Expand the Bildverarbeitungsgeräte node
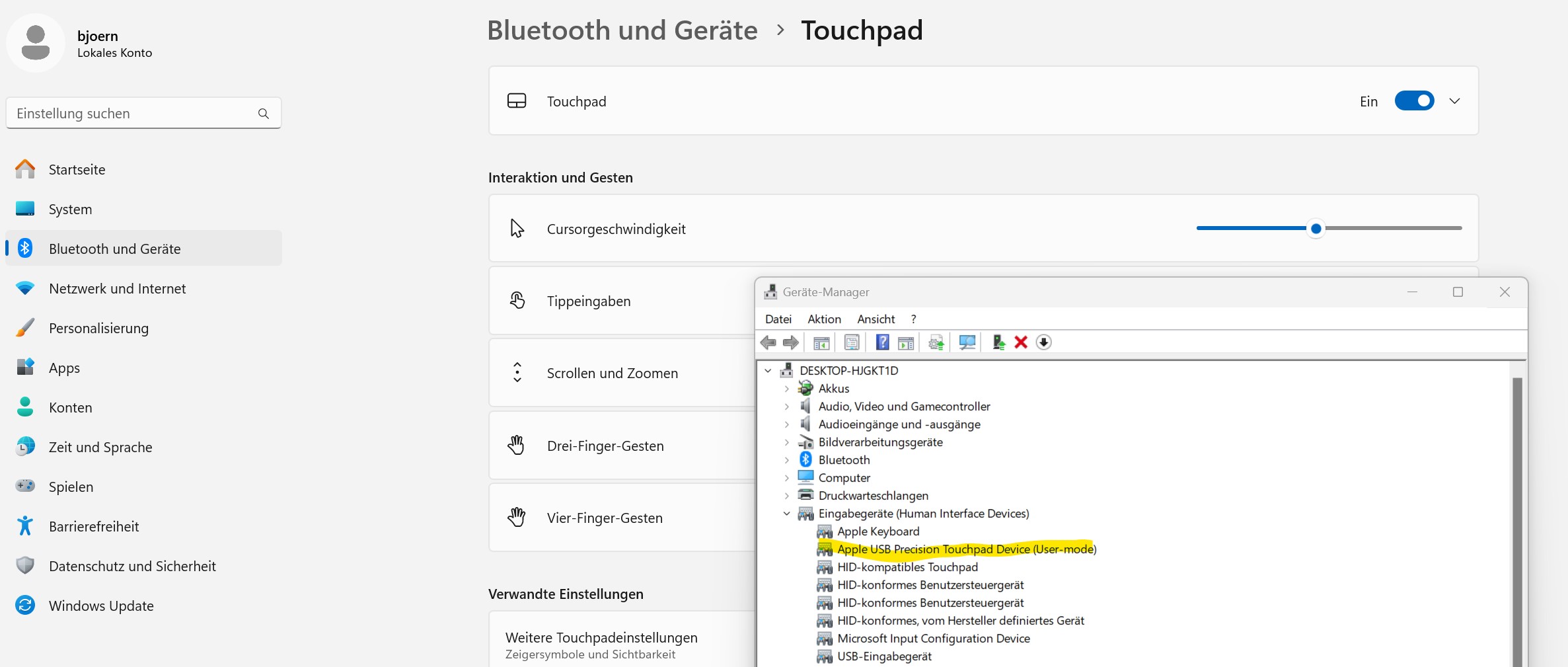The width and height of the screenshot is (1568, 667). tap(786, 442)
